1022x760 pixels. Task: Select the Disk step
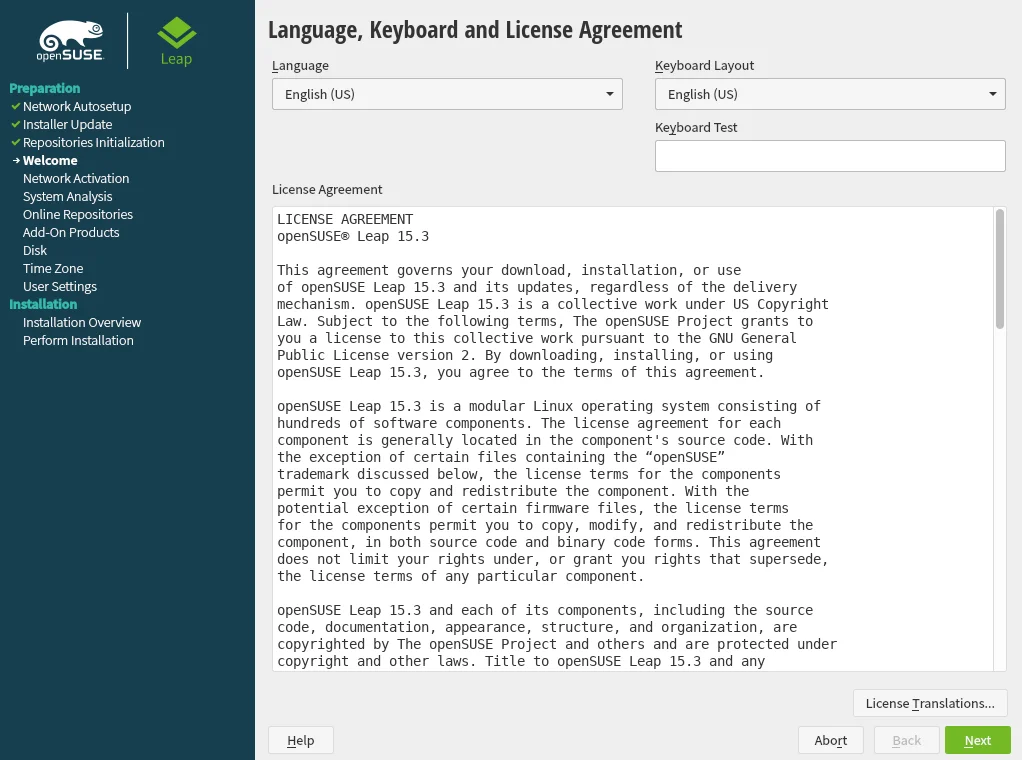click(35, 250)
